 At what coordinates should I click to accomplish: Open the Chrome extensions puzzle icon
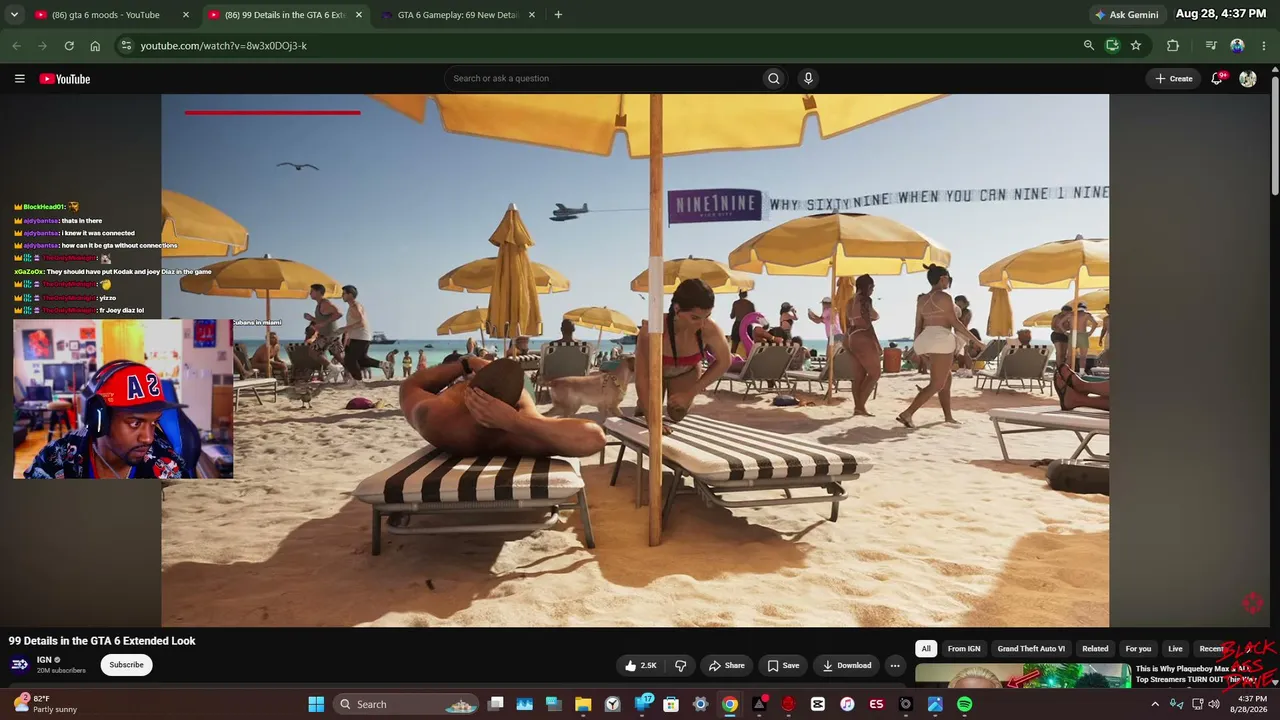1173,46
